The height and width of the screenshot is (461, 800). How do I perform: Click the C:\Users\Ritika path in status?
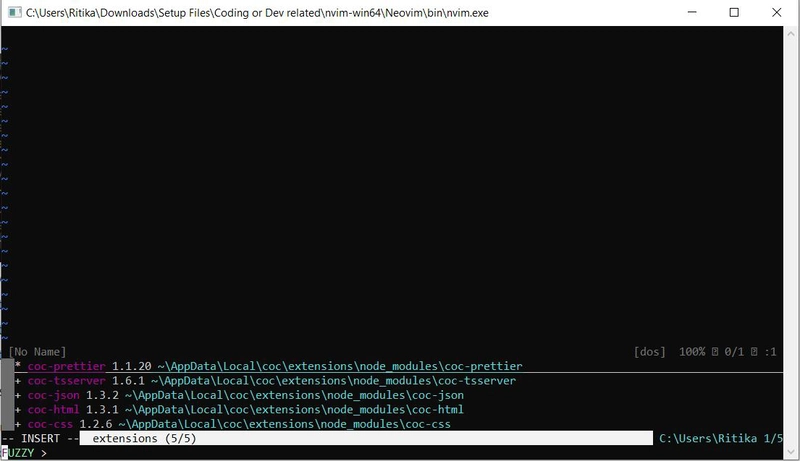click(x=708, y=439)
